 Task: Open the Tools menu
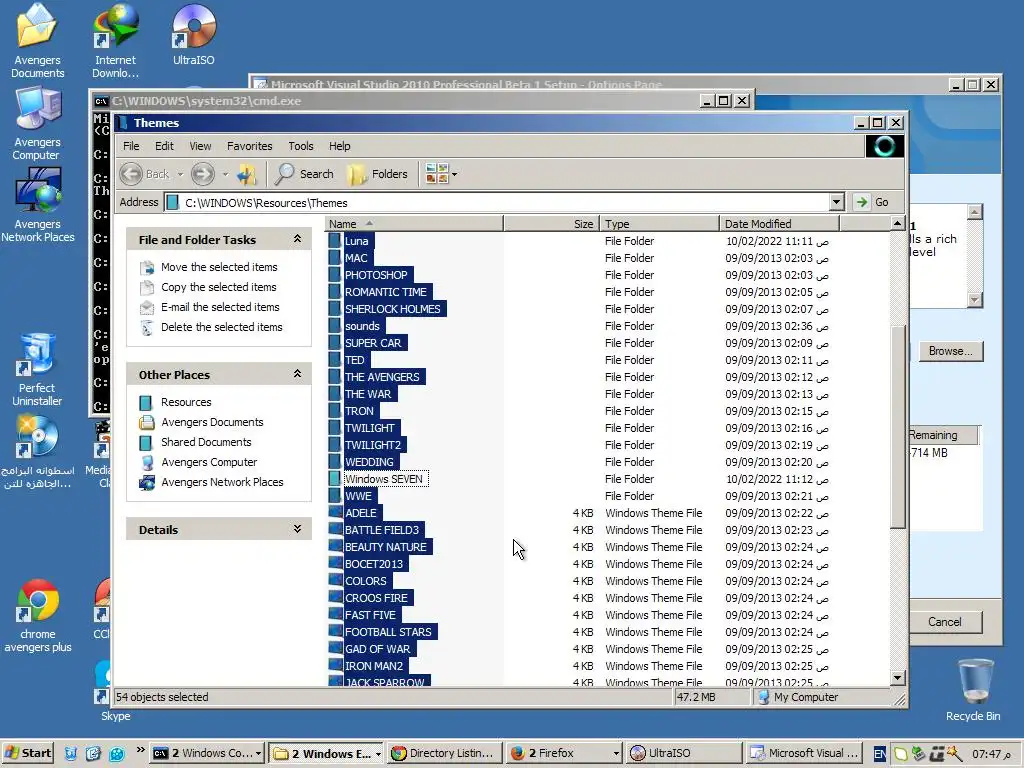tap(301, 146)
